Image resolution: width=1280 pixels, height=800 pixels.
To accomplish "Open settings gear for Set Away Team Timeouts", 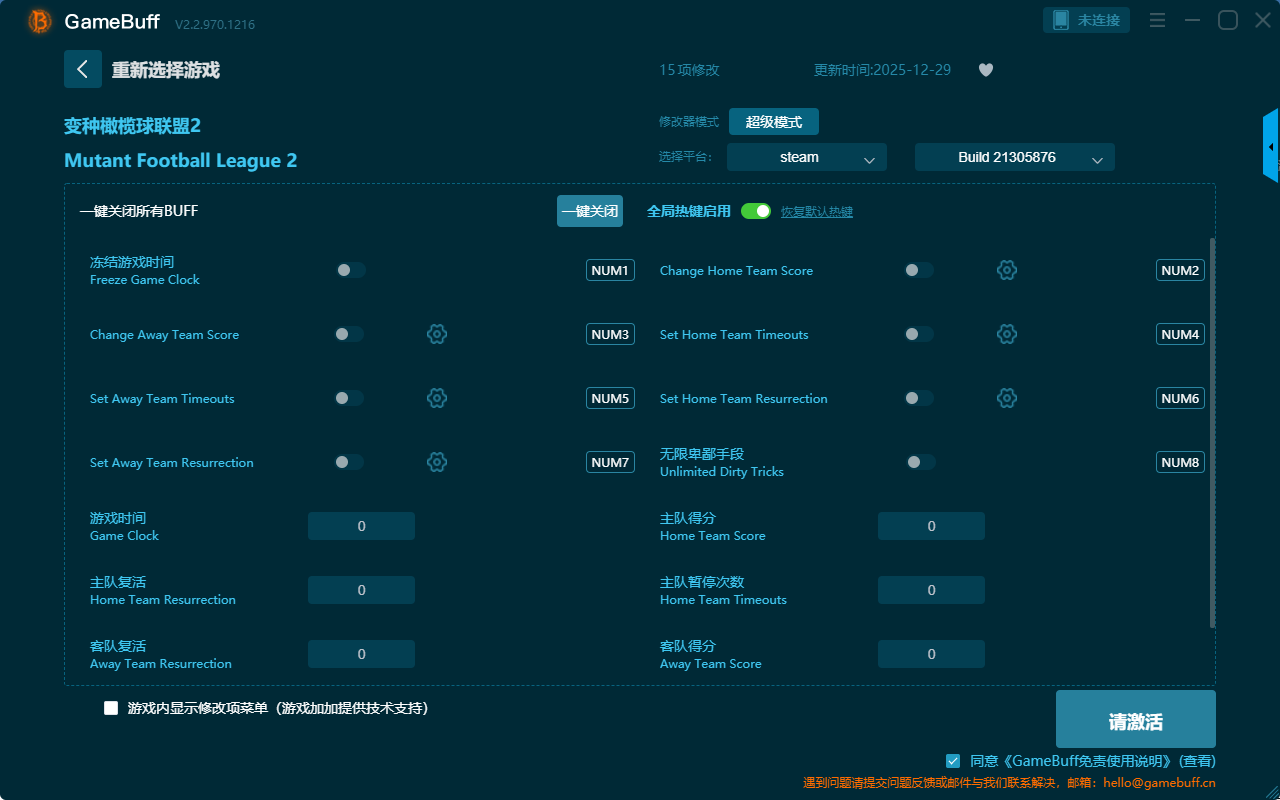I will tap(437, 398).
